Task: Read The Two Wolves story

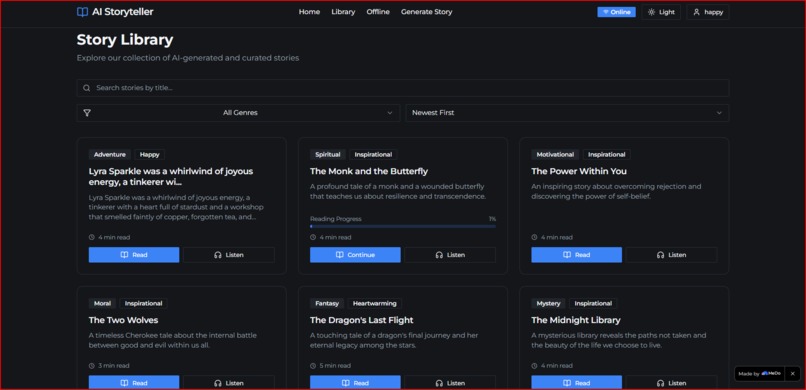Action: point(134,383)
